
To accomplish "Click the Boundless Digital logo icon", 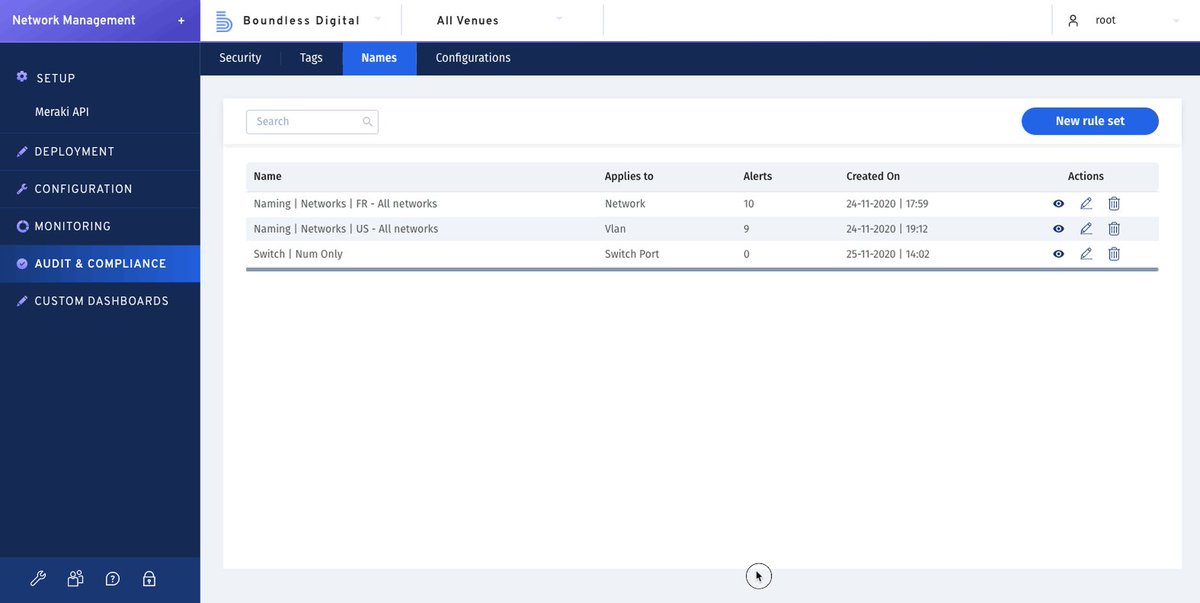I will click(x=224, y=20).
